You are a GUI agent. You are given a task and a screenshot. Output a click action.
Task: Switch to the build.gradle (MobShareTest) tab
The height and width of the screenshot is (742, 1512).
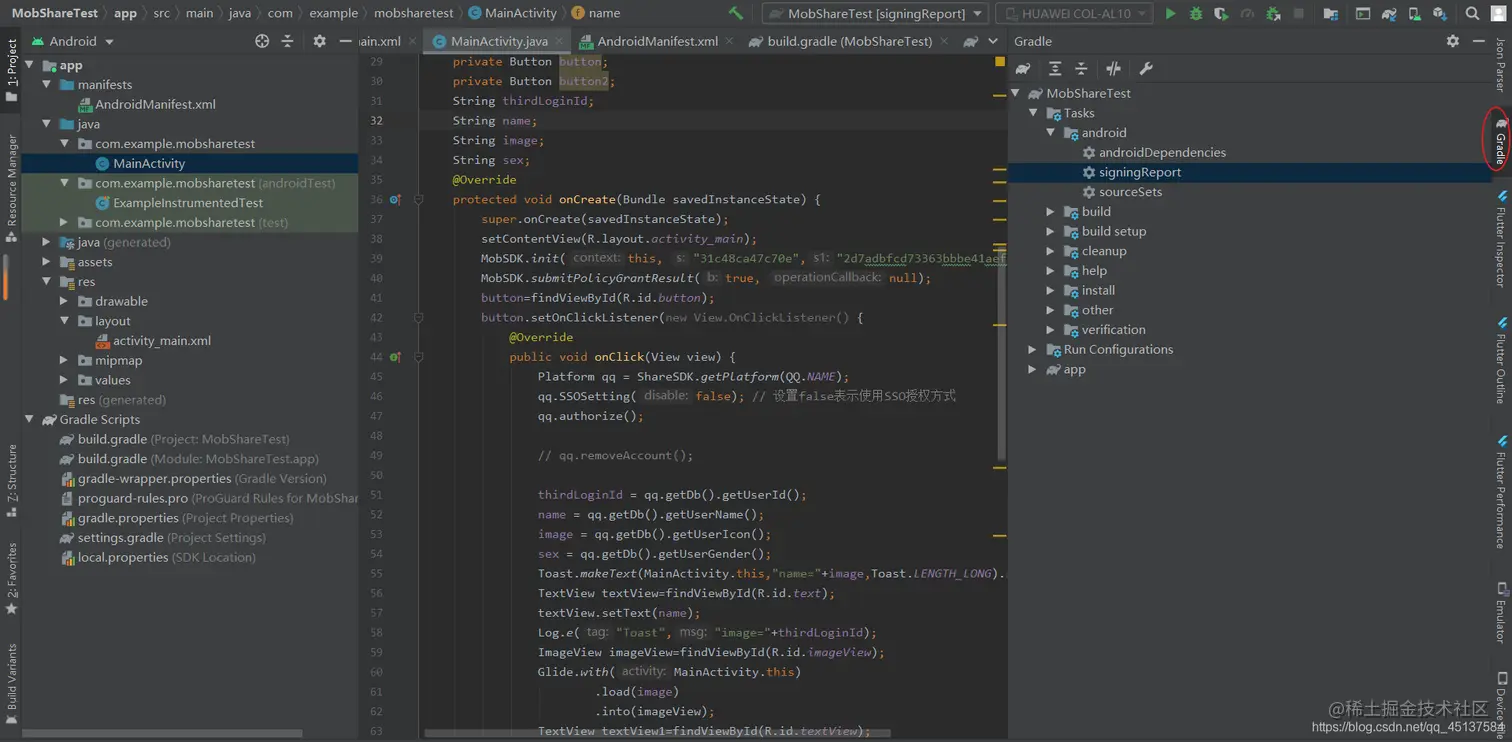[849, 41]
